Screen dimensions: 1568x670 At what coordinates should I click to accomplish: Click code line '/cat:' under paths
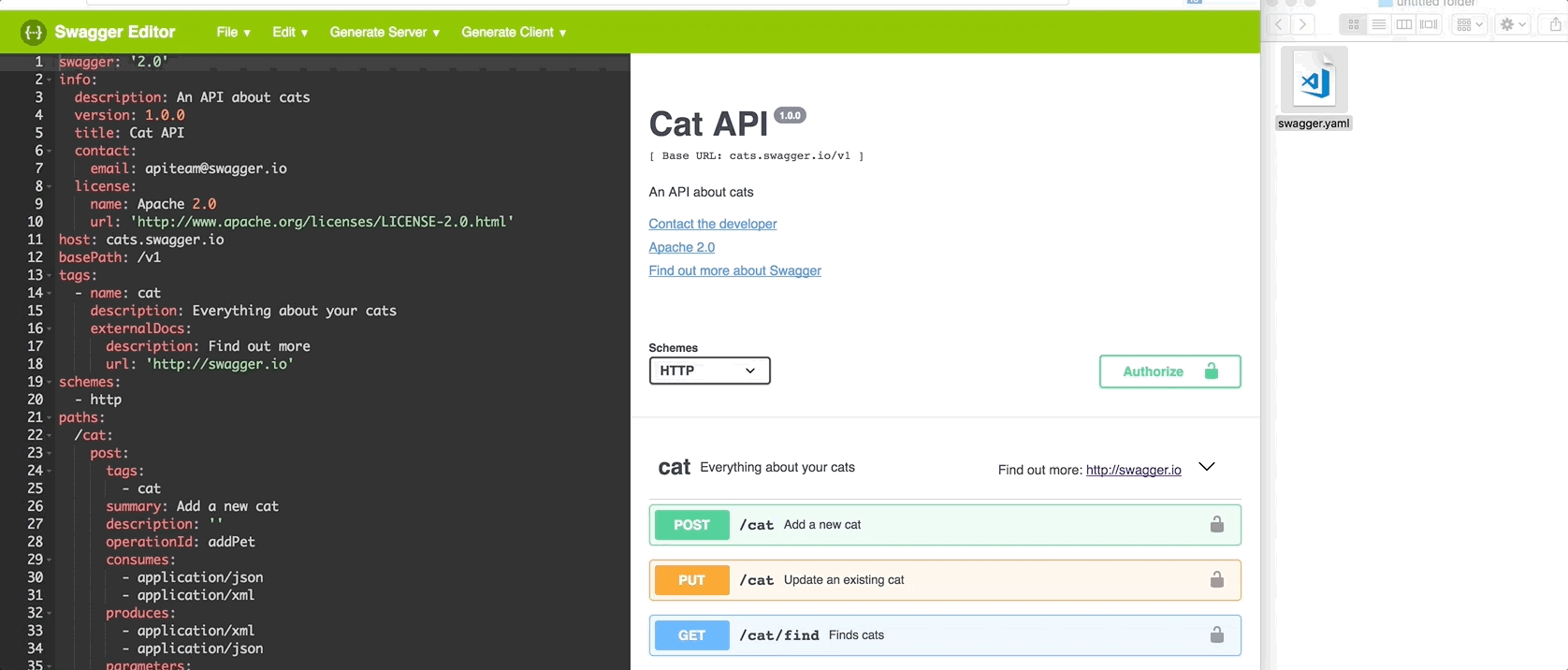[x=94, y=435]
